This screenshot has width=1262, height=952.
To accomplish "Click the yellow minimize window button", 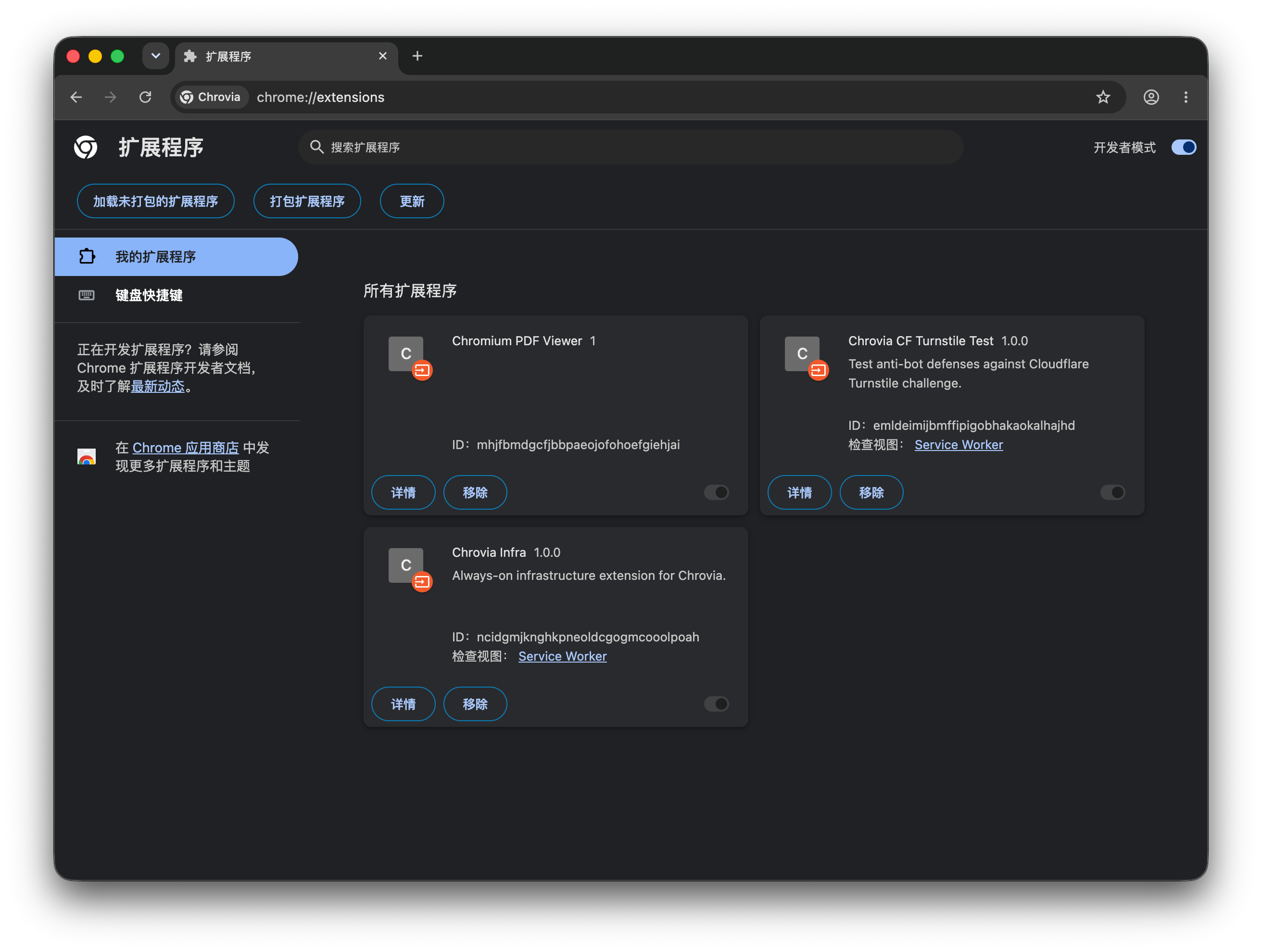I will (95, 56).
